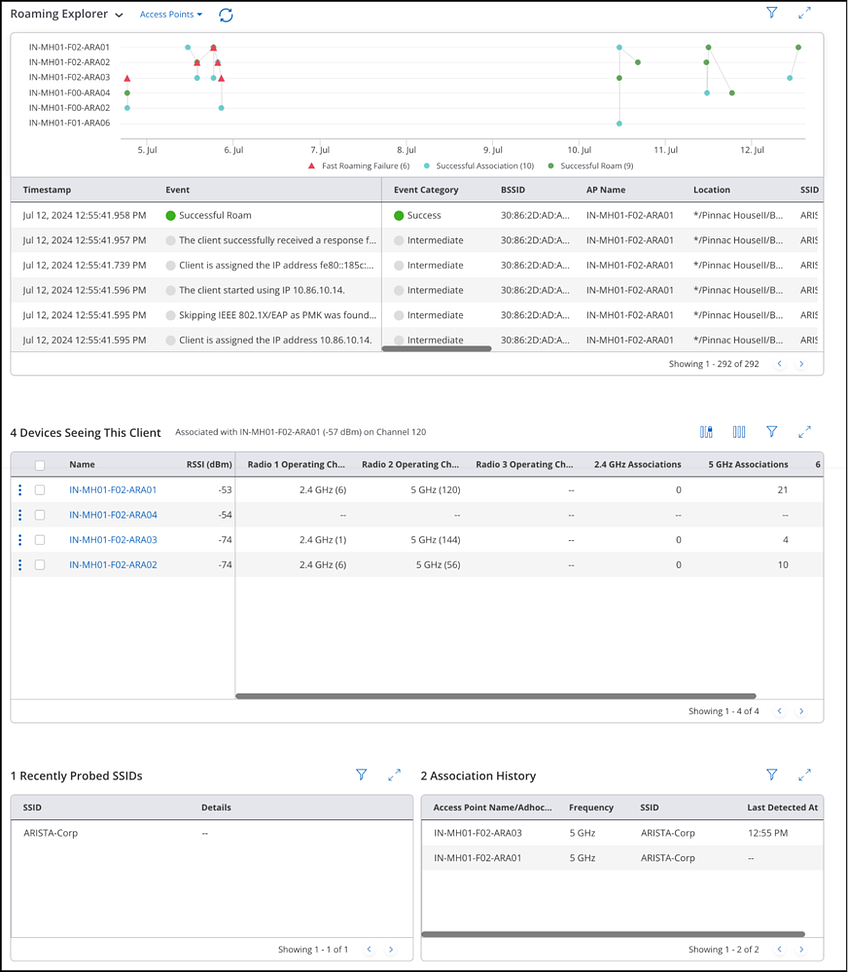
Task: Next page in Devices Seeing This Client
Action: point(802,711)
